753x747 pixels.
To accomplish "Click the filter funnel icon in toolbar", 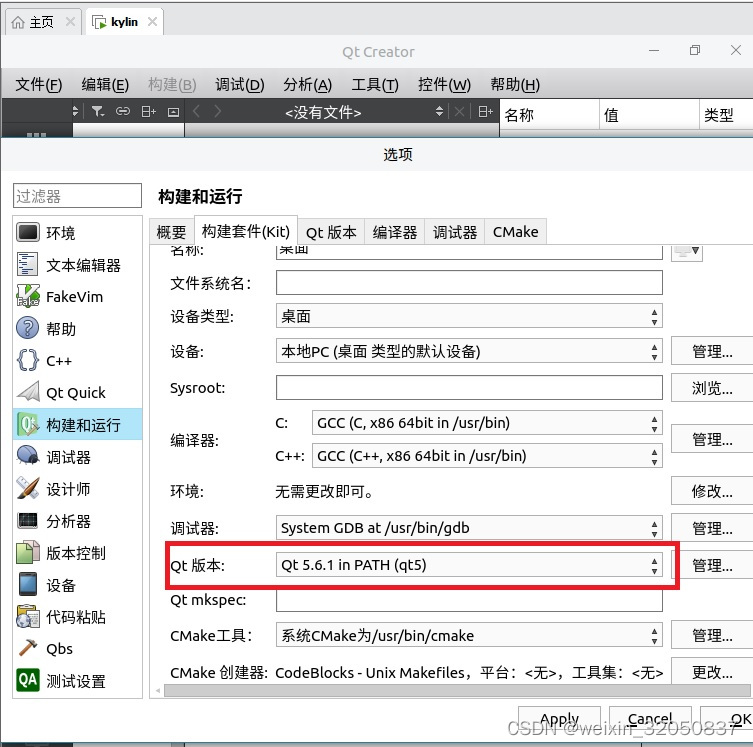I will click(97, 111).
